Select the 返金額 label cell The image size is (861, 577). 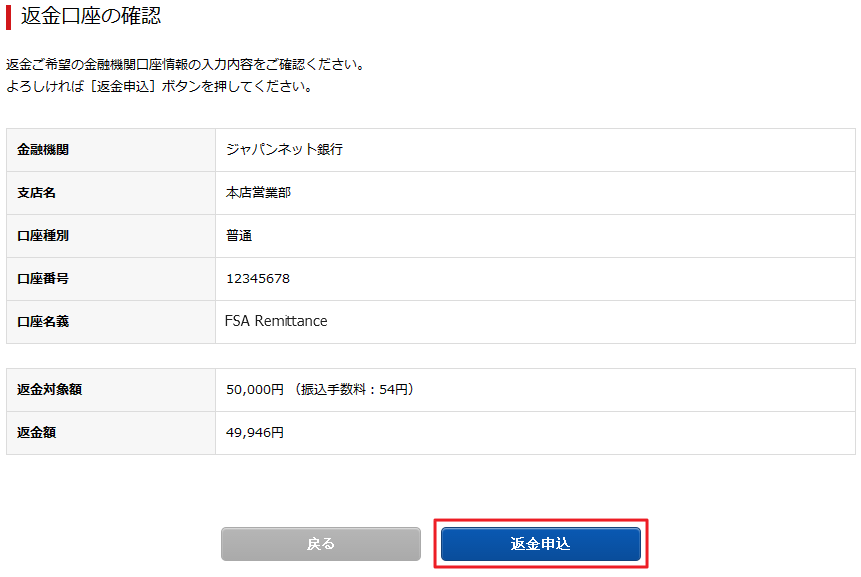click(111, 433)
